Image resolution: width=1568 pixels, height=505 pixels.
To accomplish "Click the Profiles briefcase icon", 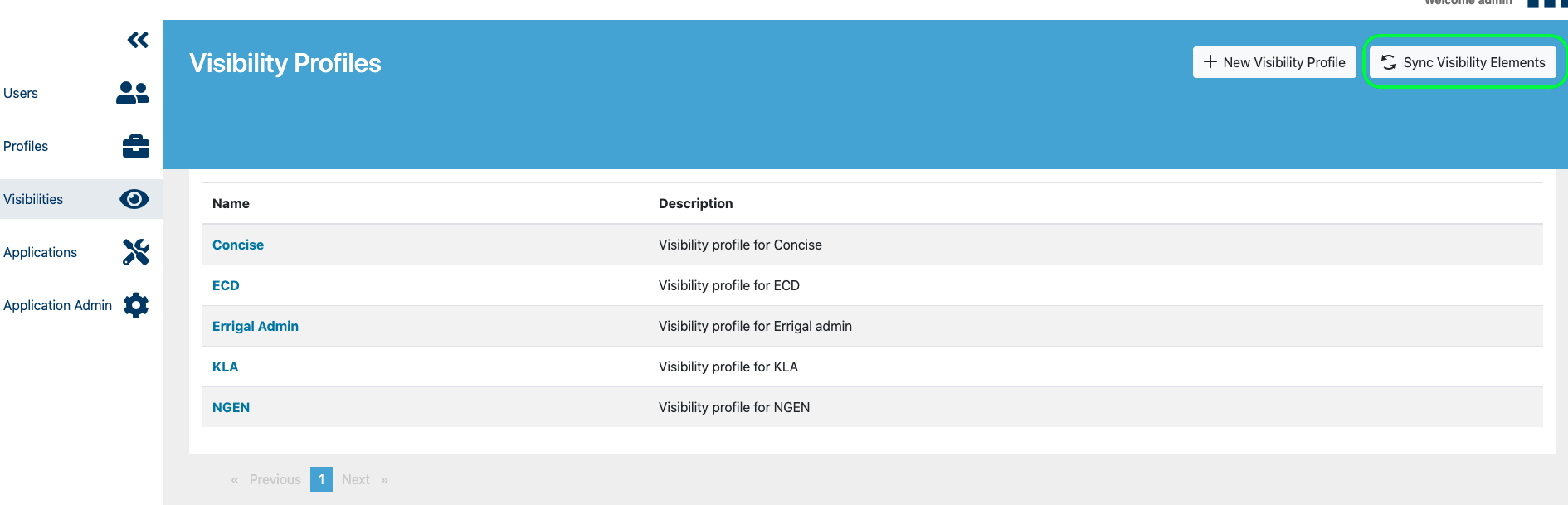I will [x=135, y=146].
